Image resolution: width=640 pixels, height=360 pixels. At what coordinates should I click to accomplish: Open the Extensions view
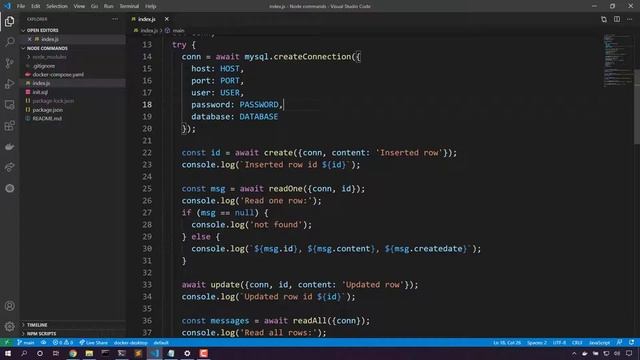coord(10,126)
